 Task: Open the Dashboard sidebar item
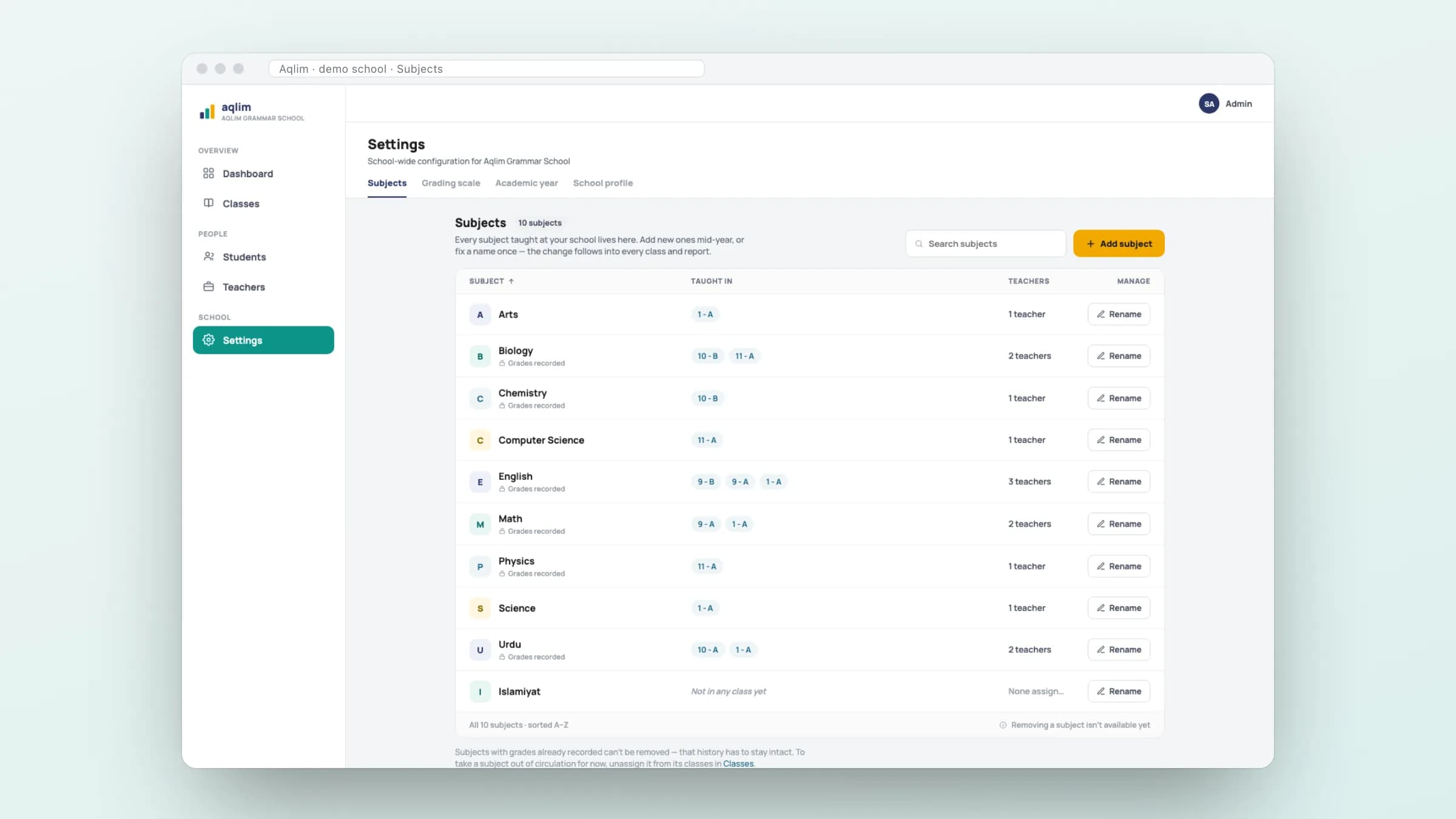coord(263,174)
